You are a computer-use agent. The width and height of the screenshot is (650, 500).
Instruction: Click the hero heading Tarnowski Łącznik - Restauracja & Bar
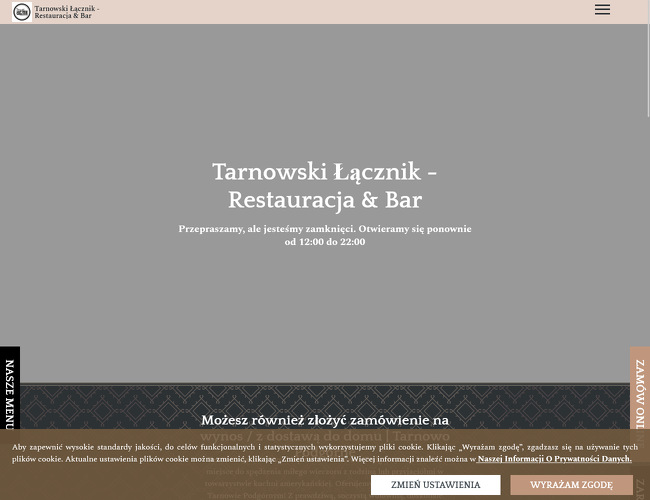(325, 185)
